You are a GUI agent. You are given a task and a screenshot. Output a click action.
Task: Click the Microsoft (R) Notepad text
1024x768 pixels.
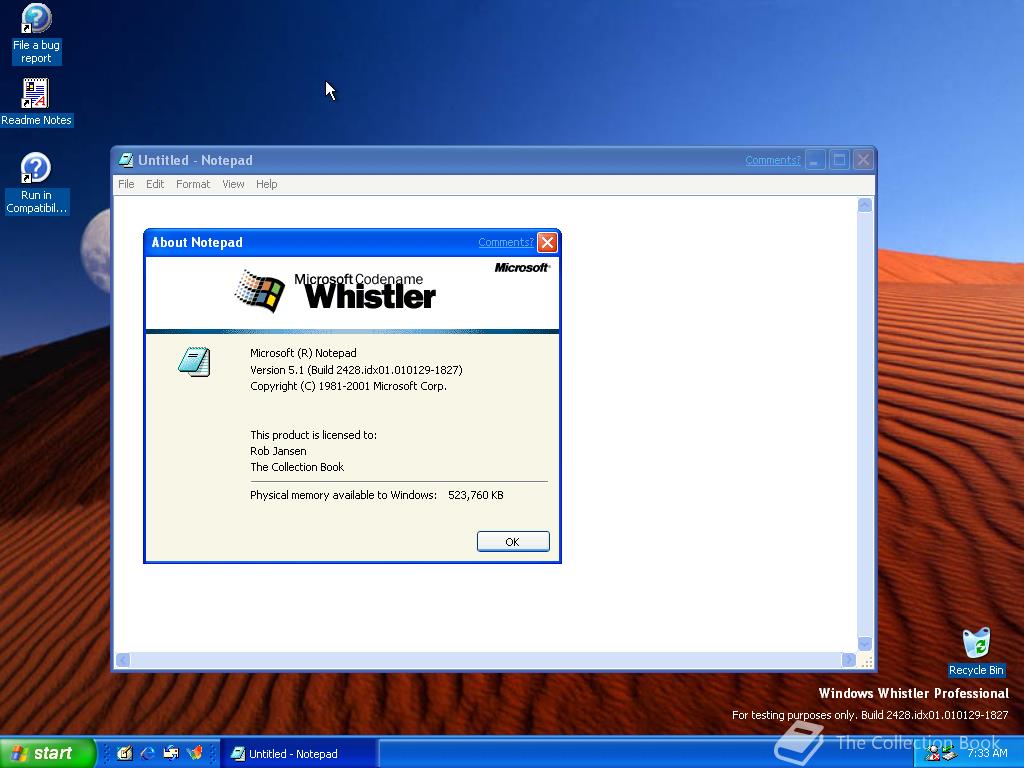[x=303, y=353]
